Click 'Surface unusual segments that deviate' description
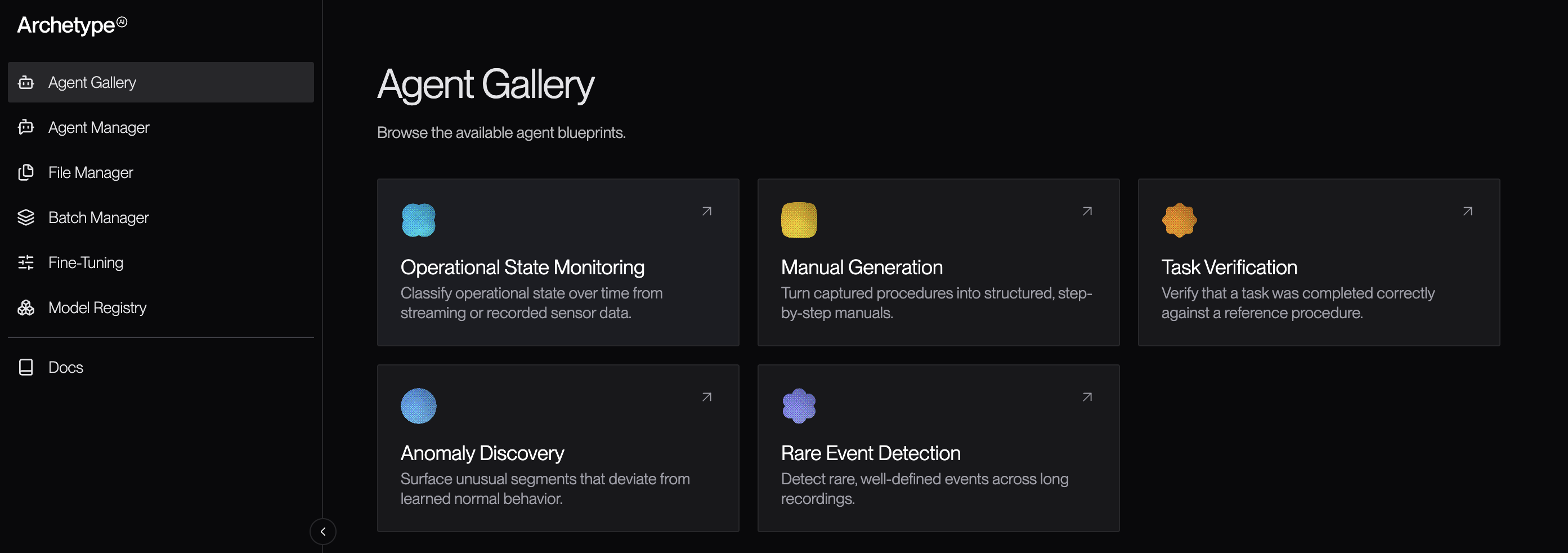Screen dimensions: 1568x553 tap(545, 488)
